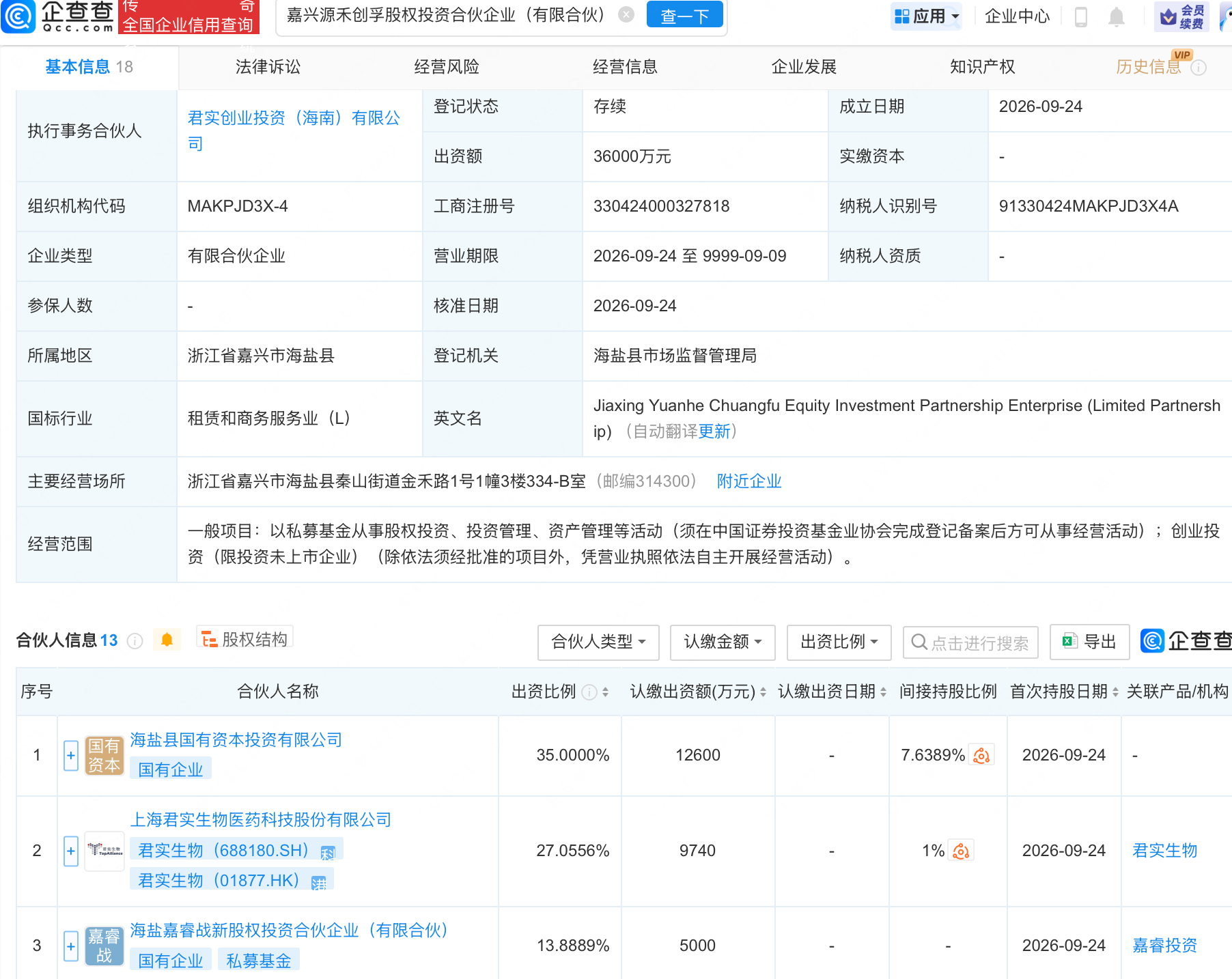Open the notifications bell in header
Screen dimensions: 1232x979
1116,16
